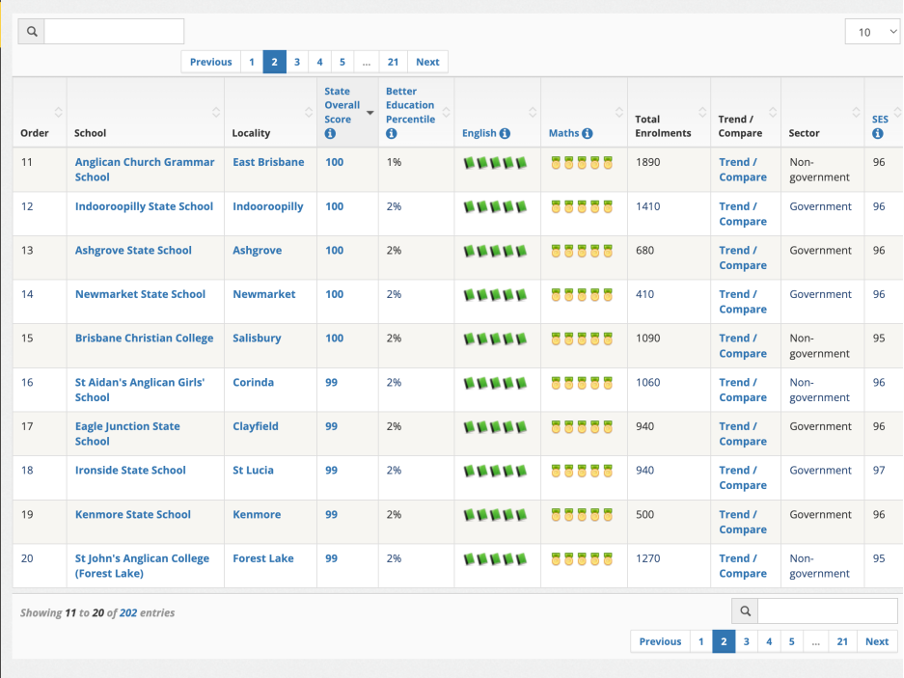The width and height of the screenshot is (904, 678).
Task: Click the Maths column info icon
Action: 587,134
